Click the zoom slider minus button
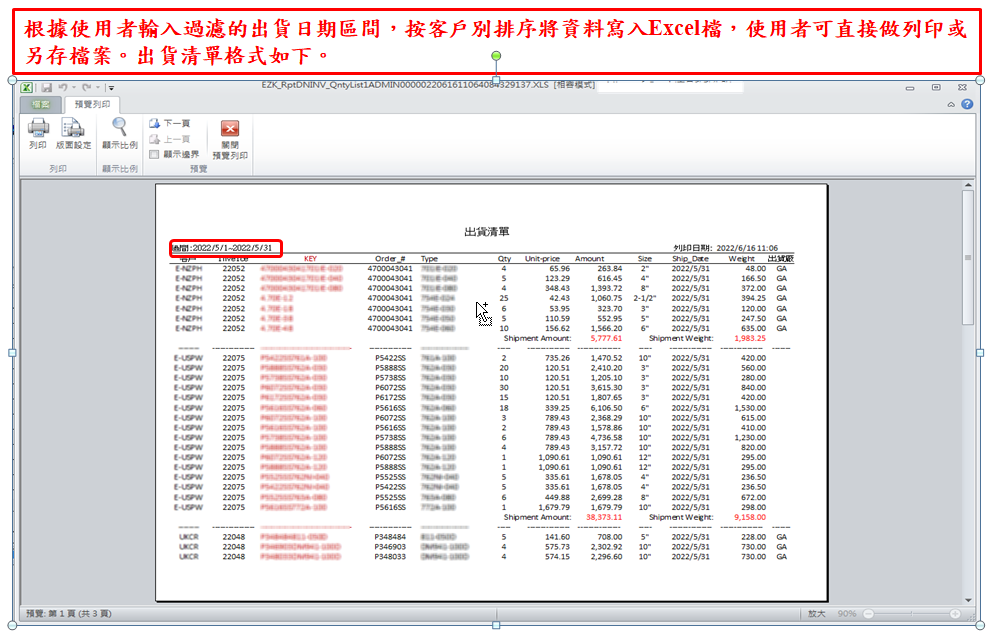 (866, 613)
